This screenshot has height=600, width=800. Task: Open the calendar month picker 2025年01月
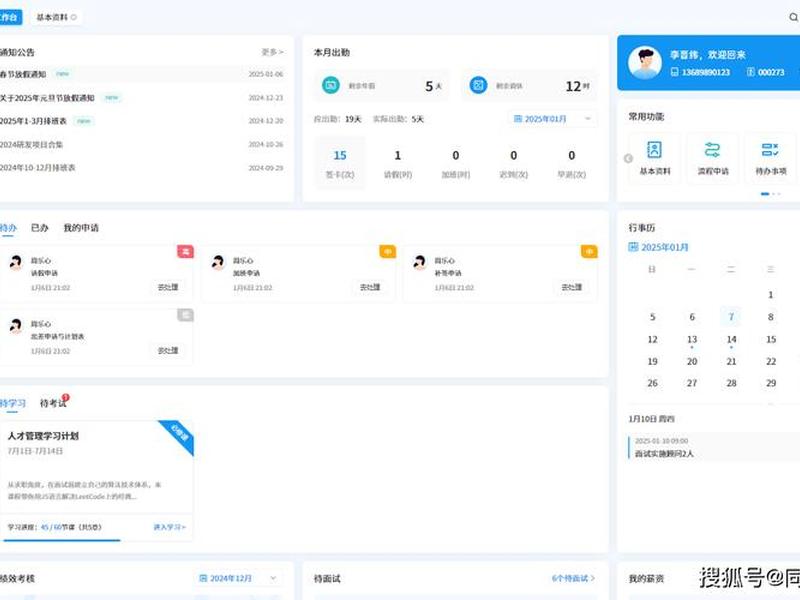coord(659,247)
